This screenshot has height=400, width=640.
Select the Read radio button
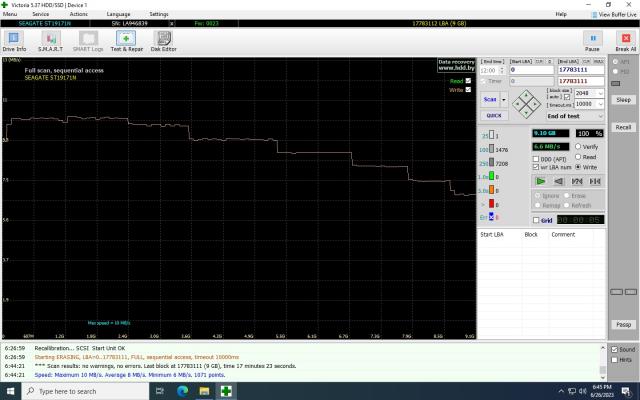(x=579, y=157)
